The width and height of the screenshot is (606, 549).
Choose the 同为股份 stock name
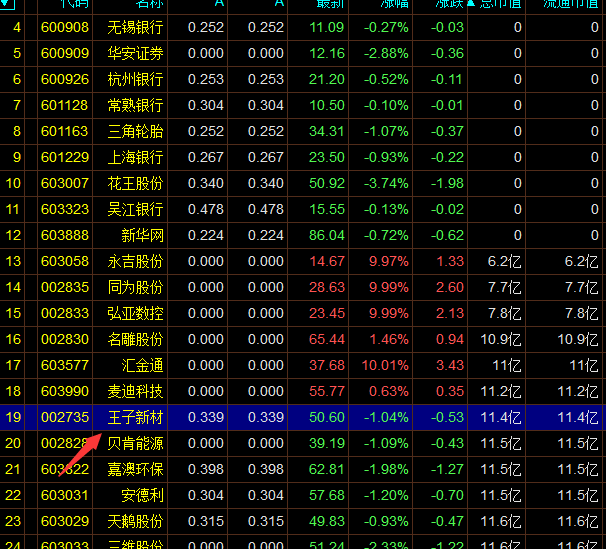135,287
